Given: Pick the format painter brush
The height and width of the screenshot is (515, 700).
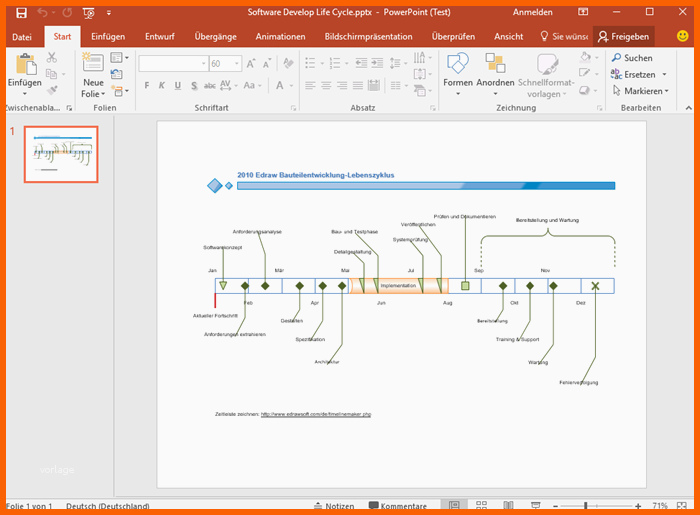Looking at the screenshot, I should coord(52,90).
